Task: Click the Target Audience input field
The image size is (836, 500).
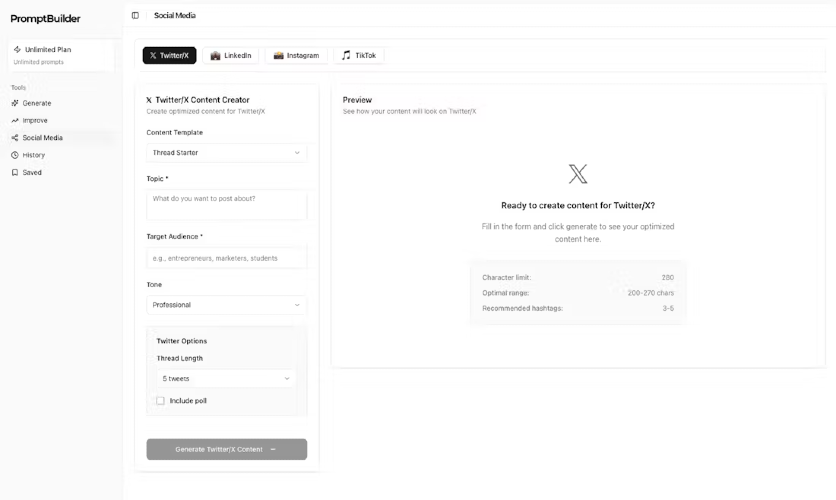Action: (227, 258)
